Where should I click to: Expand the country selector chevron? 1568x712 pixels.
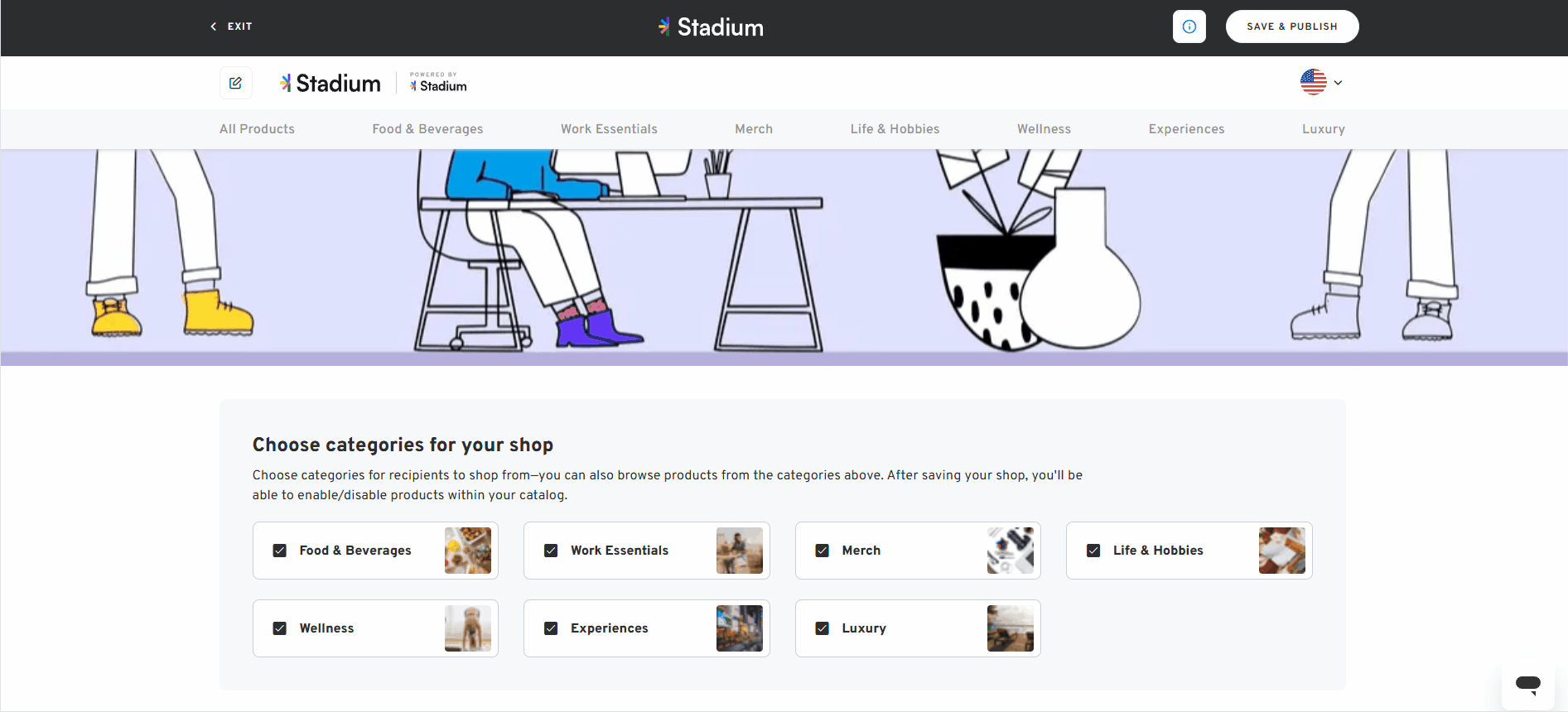click(1338, 83)
